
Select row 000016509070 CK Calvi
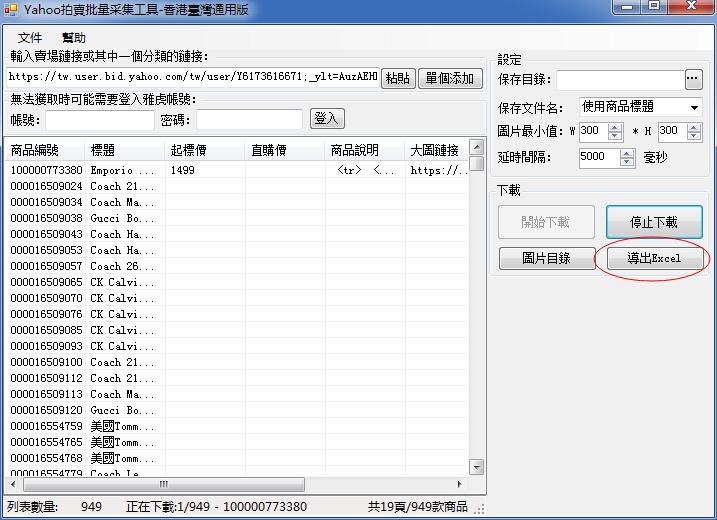click(x=236, y=298)
